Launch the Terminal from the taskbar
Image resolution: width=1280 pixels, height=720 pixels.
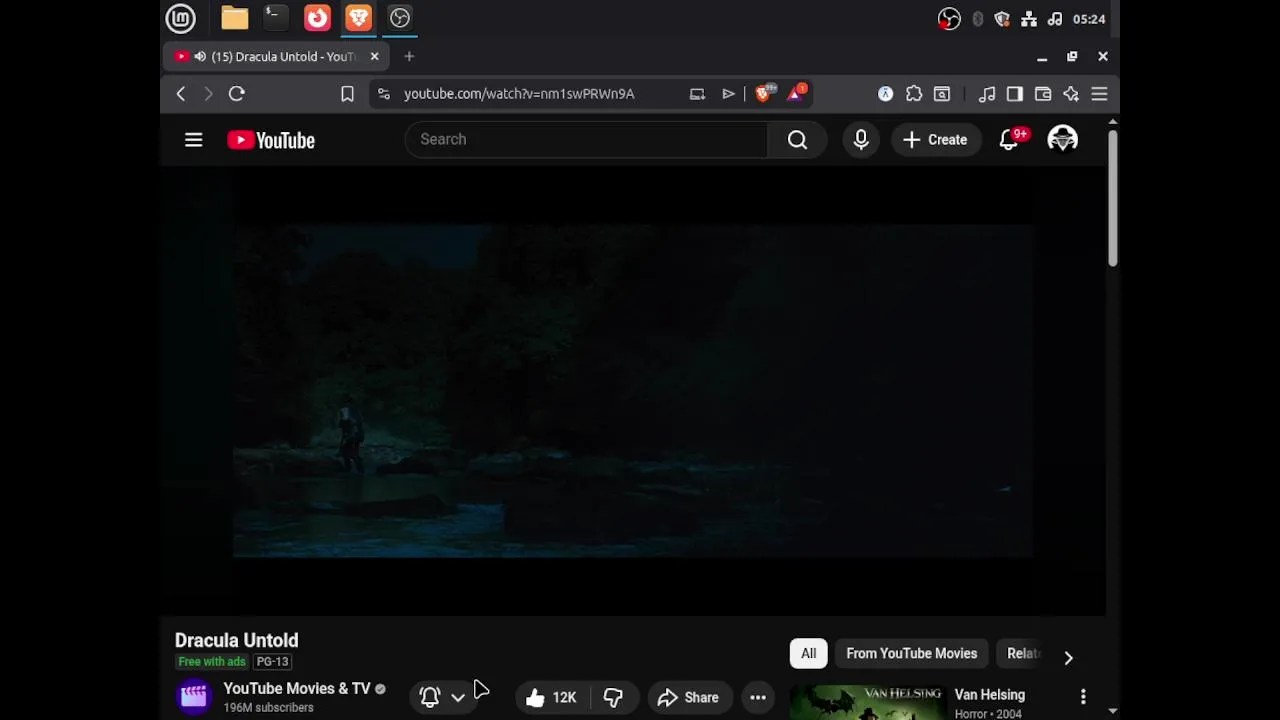tap(275, 18)
